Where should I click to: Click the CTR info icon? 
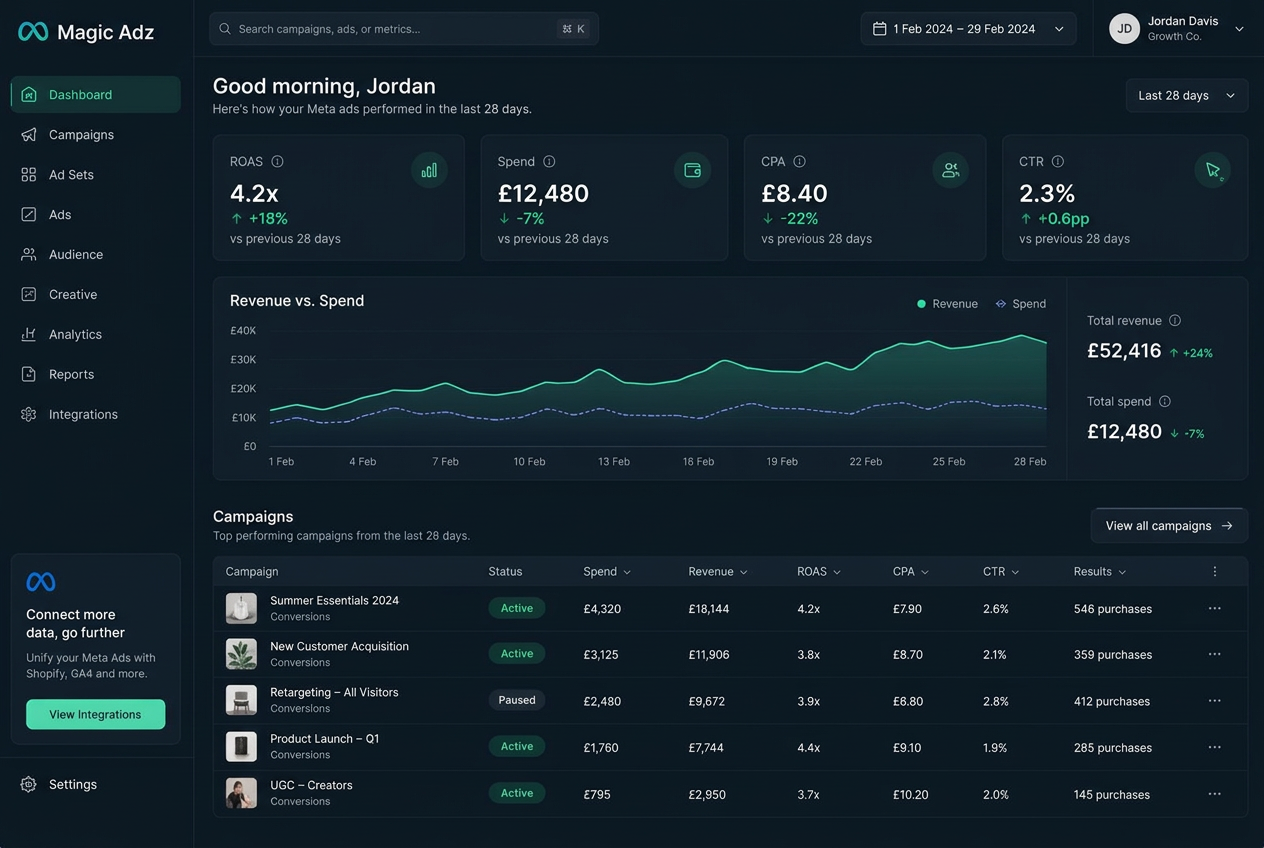(x=1058, y=162)
